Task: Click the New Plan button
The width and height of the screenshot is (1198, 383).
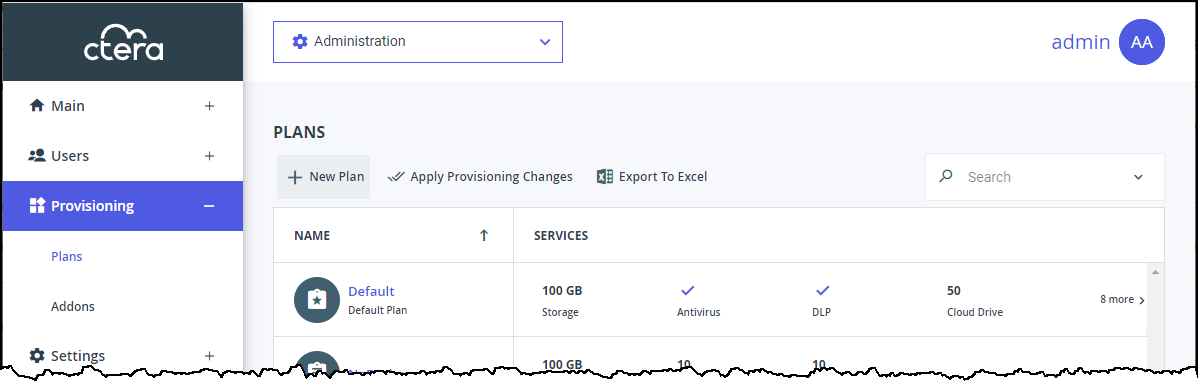Action: tap(323, 177)
